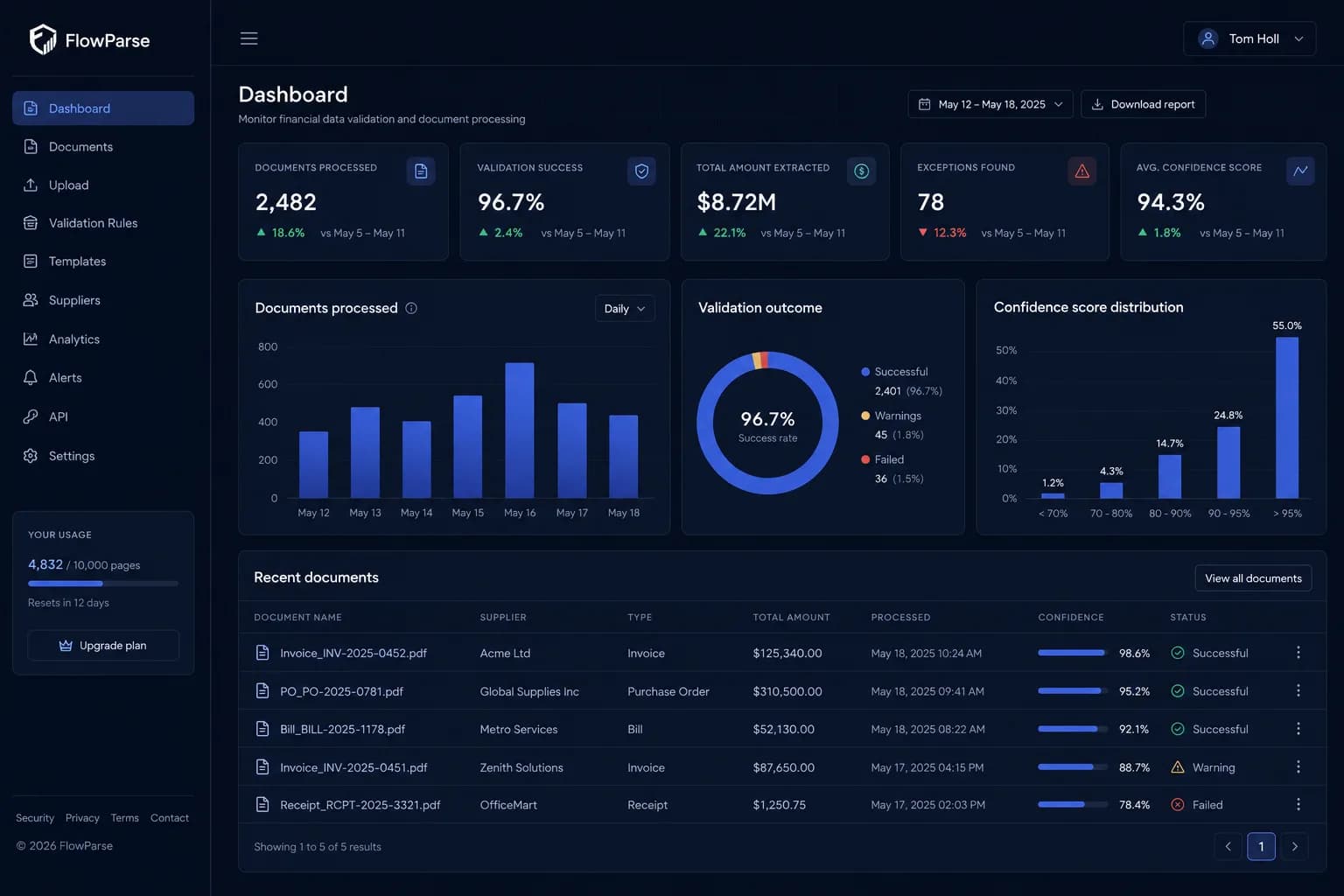Click the FlowParse logo icon
The height and width of the screenshot is (896, 1344).
pos(43,39)
